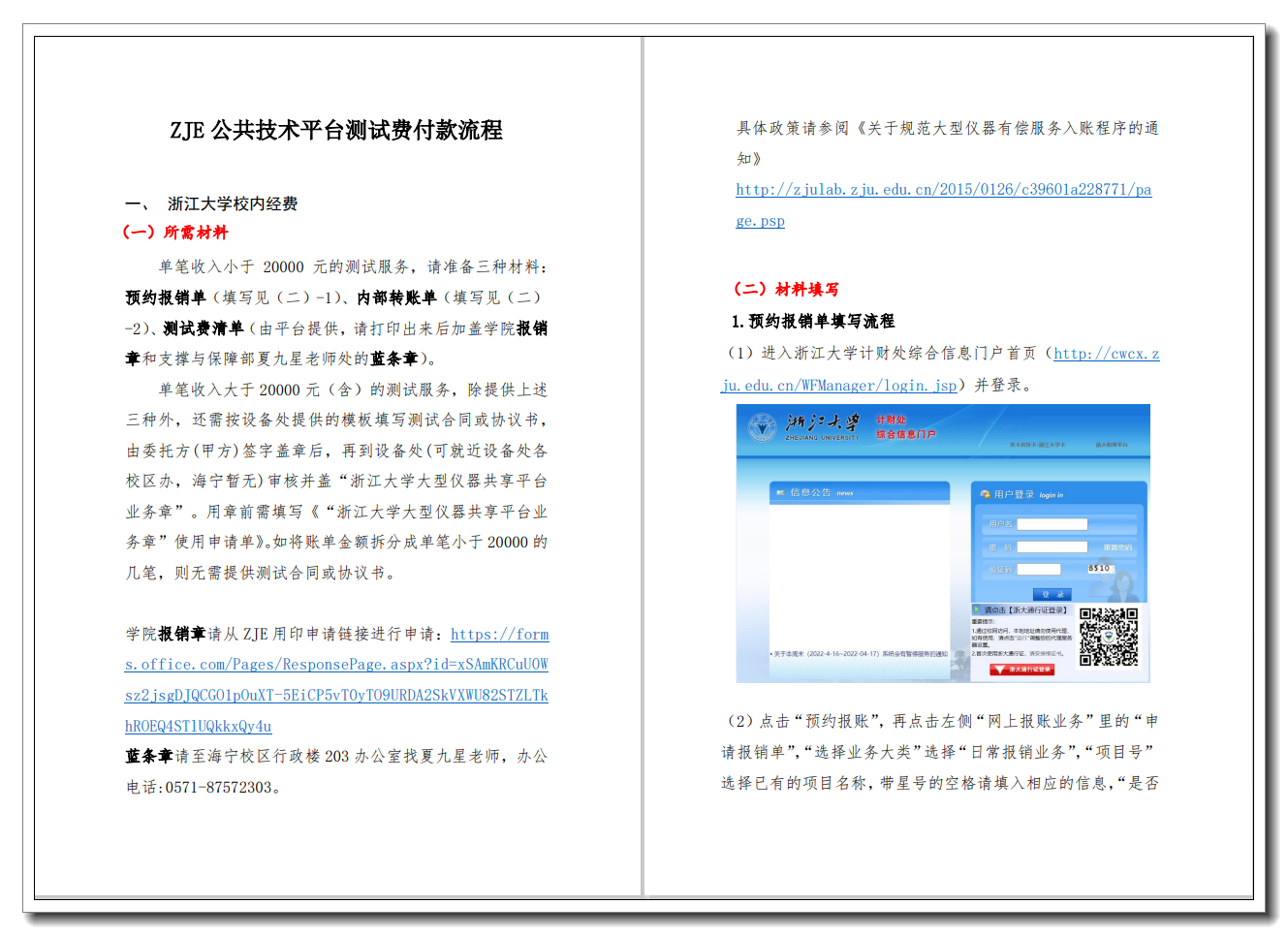Click the red heading （二）材料填写
Screen dimensions: 1288x936
(x=786, y=289)
